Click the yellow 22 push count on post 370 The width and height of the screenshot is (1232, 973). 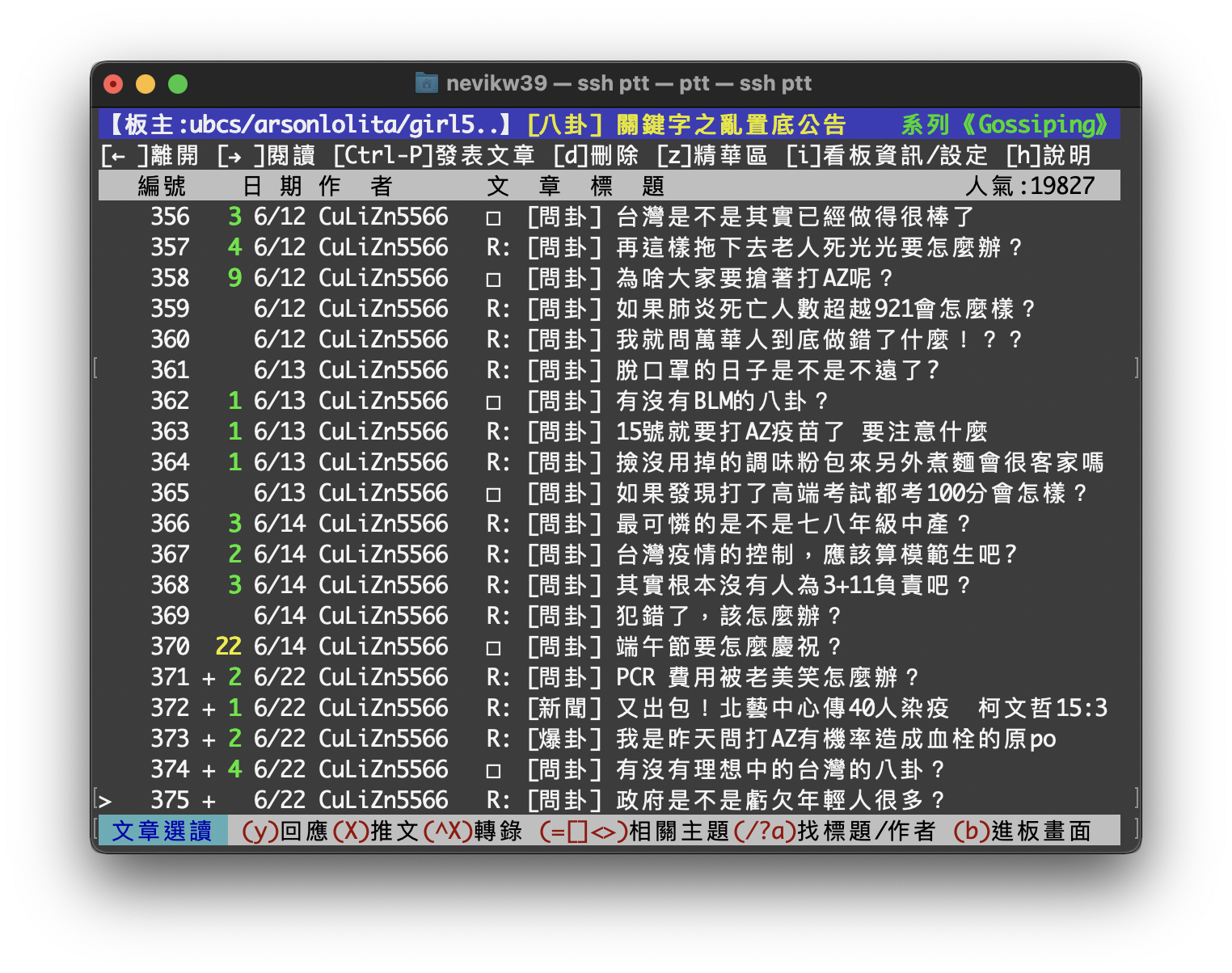[228, 647]
